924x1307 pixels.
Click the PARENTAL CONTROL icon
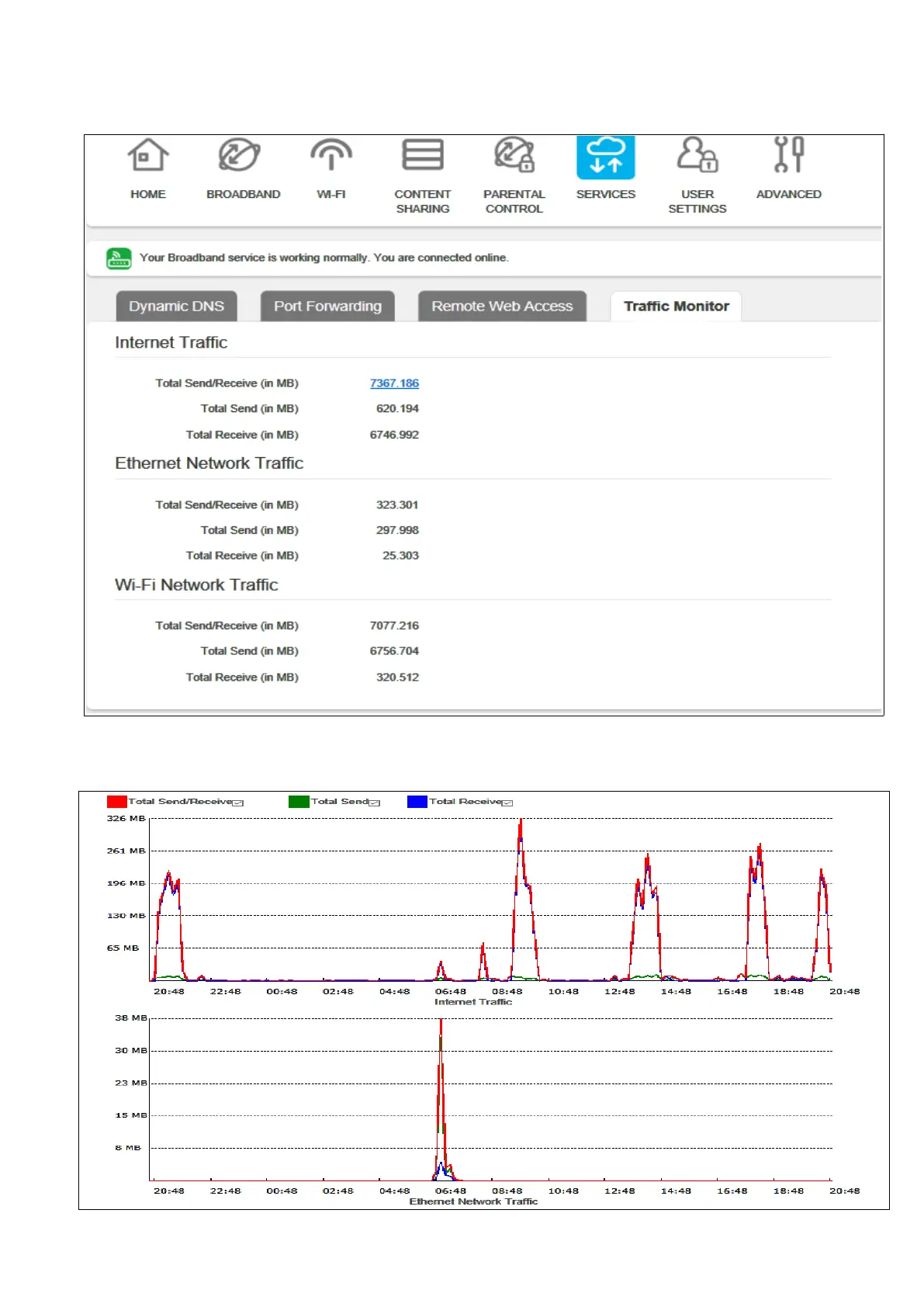(514, 155)
